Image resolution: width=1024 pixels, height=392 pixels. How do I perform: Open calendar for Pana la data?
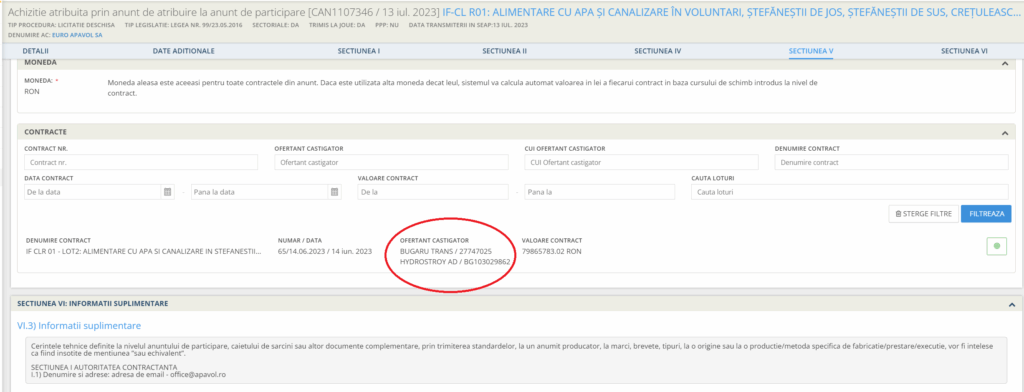pyautogui.click(x=334, y=192)
